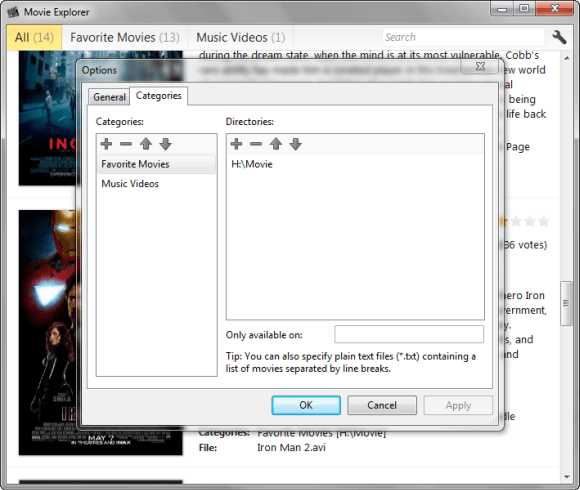Viewport: 580px width, 490px height.
Task: Confirm the options with the OK button
Action: tap(306, 405)
